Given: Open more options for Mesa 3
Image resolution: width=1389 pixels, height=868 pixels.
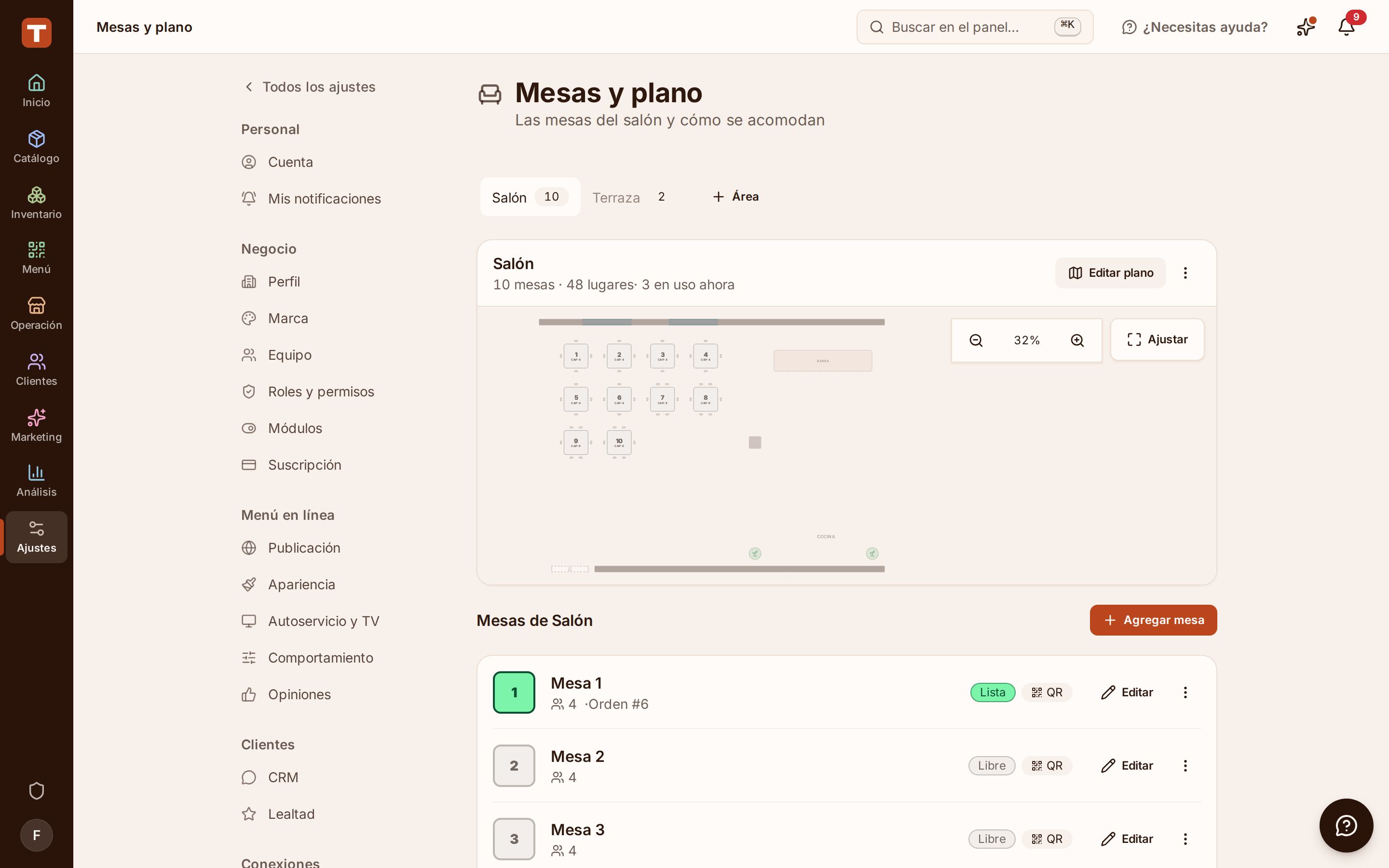Looking at the screenshot, I should [1185, 839].
